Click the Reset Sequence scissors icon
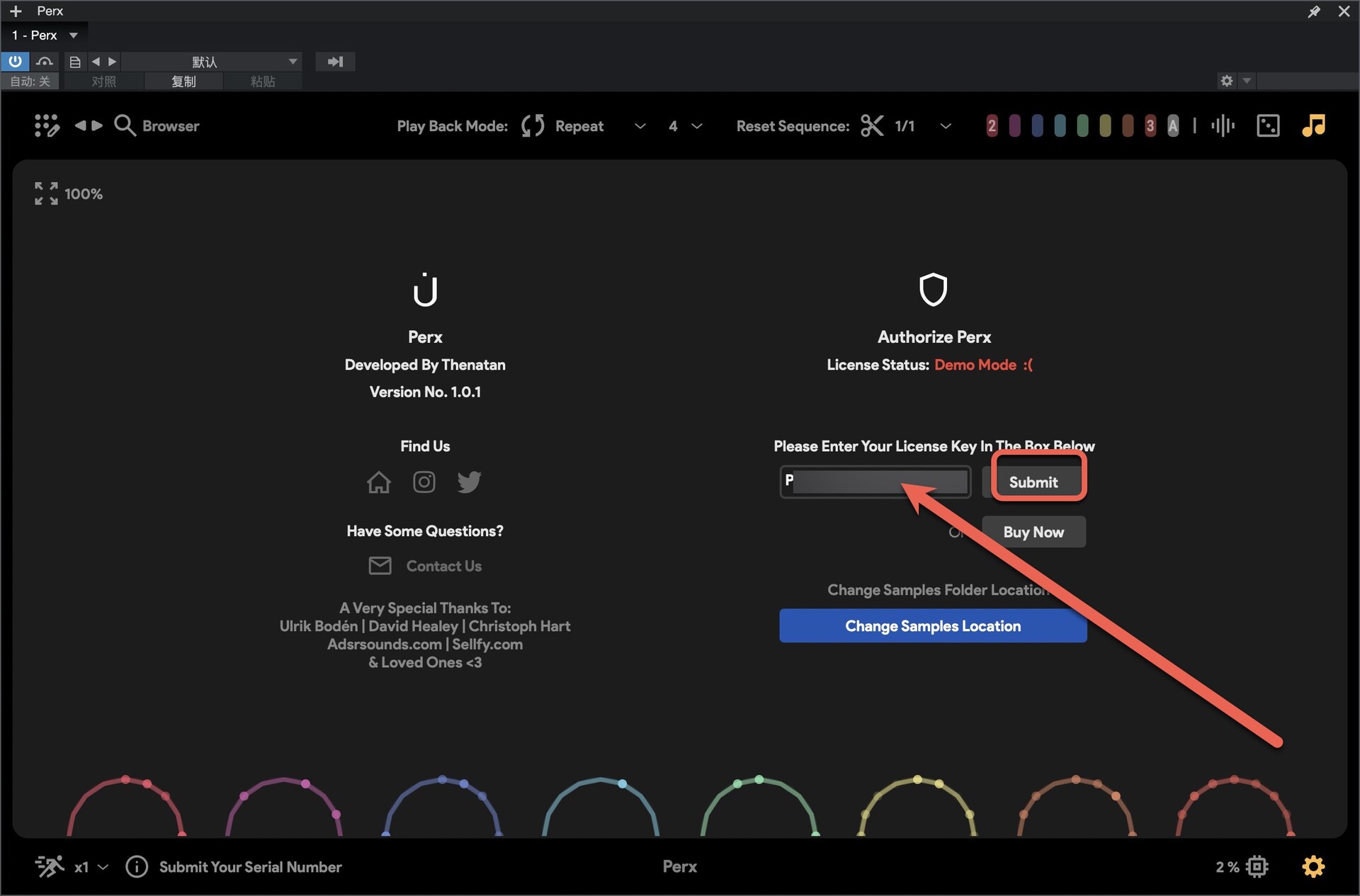Viewport: 1360px width, 896px height. pyautogui.click(x=872, y=126)
